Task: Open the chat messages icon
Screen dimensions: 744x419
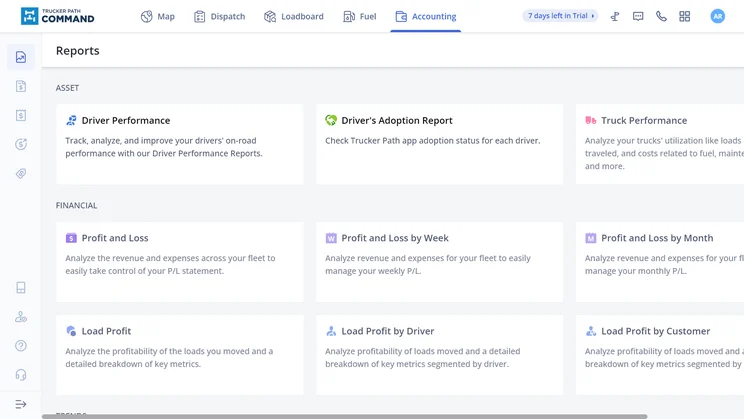Action: pyautogui.click(x=638, y=17)
